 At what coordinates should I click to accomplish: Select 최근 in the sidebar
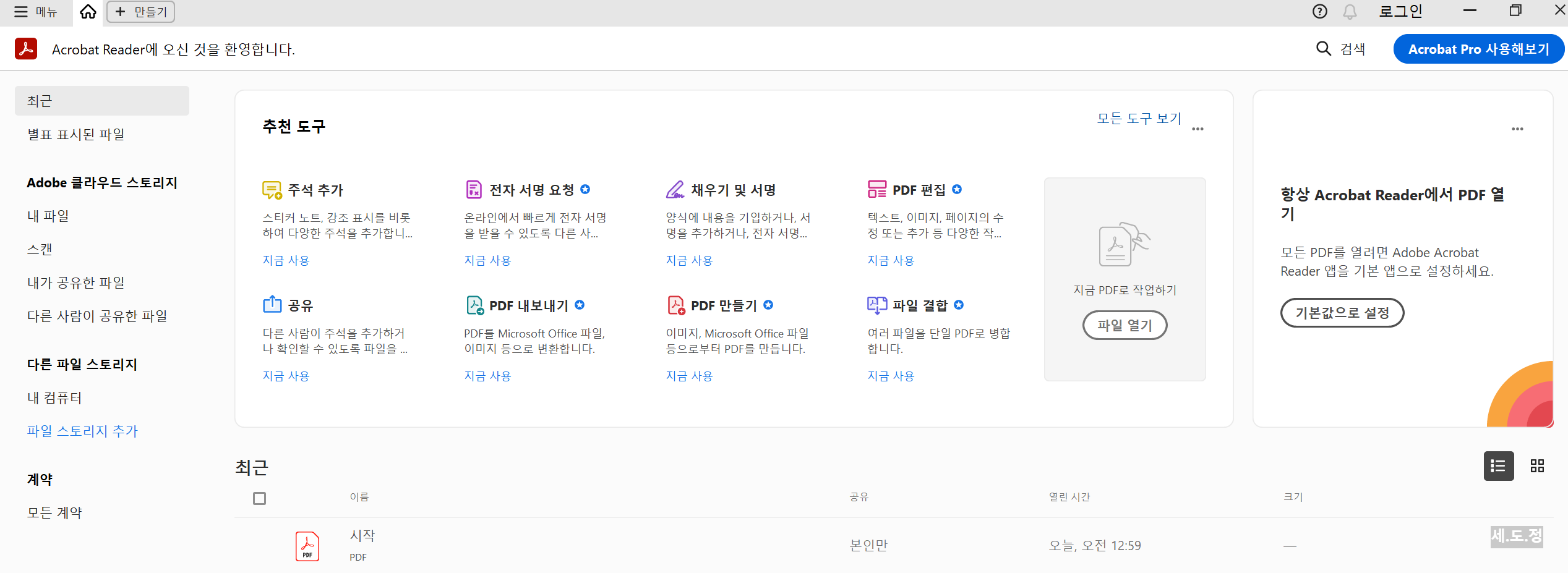coord(102,101)
